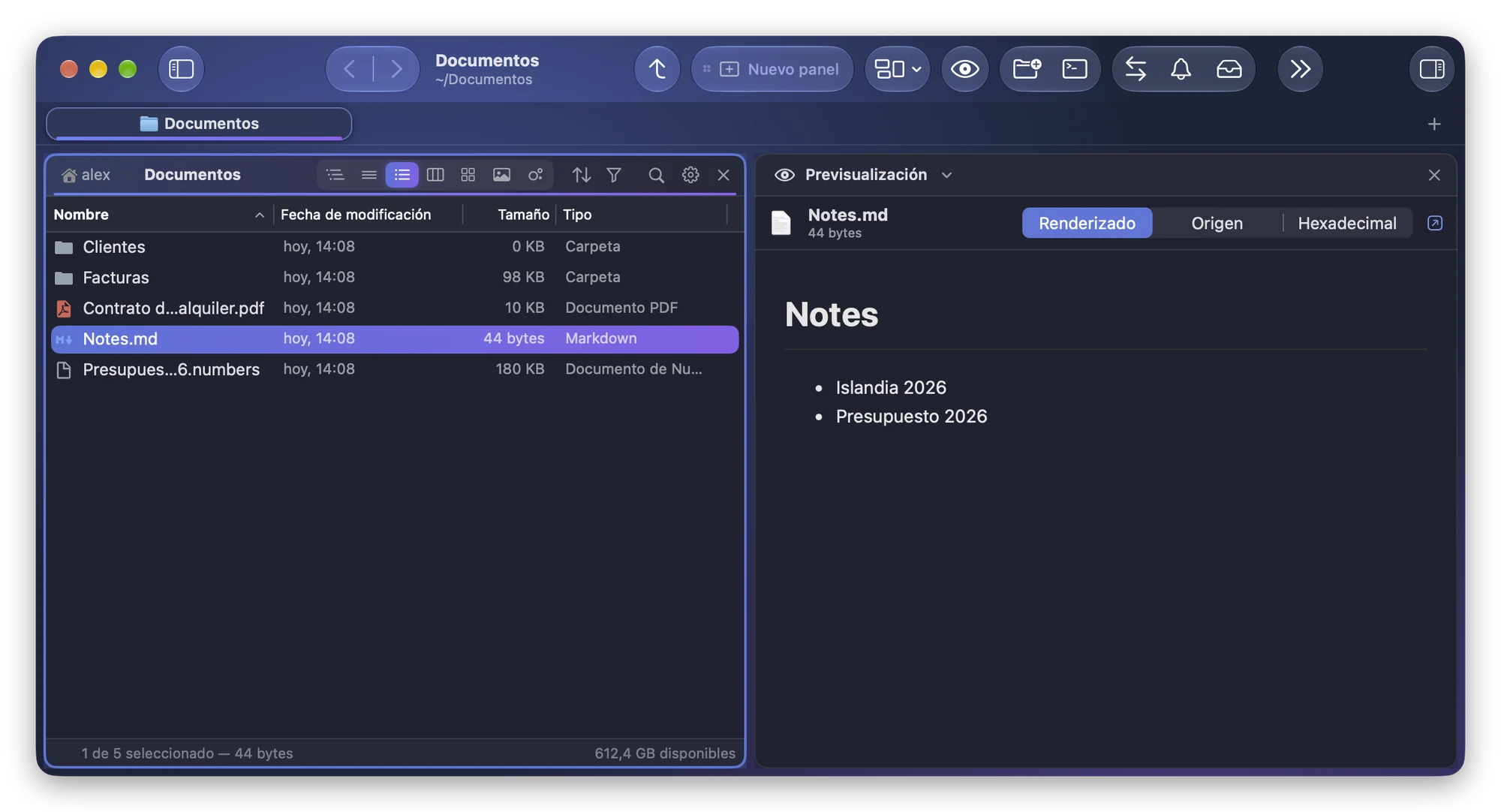The image size is (1501, 812).
Task: Sort by Tamaño column header
Action: point(510,215)
